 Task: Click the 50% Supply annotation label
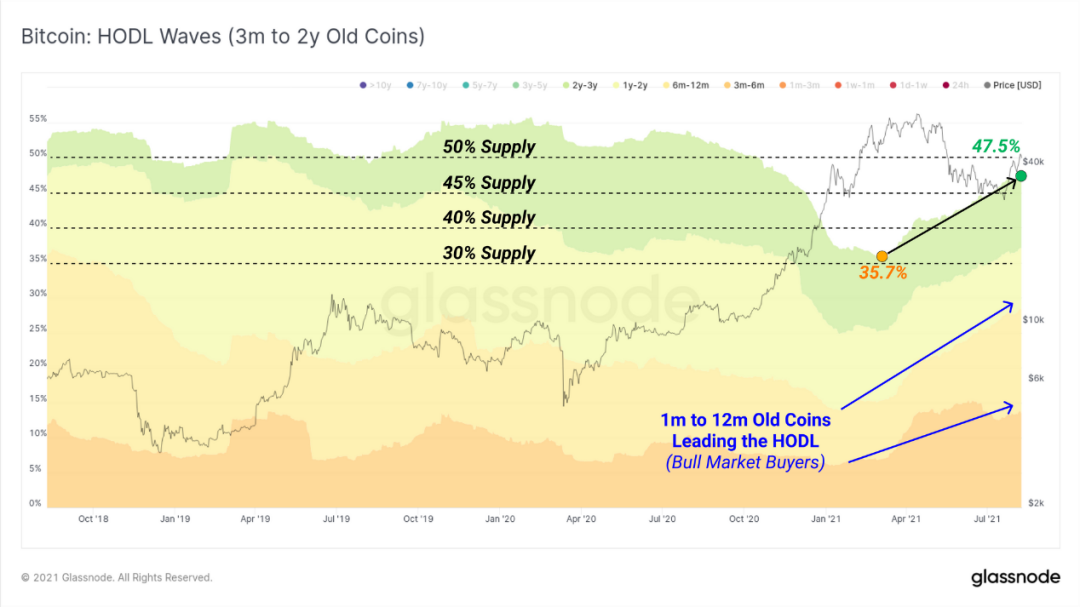pos(489,147)
